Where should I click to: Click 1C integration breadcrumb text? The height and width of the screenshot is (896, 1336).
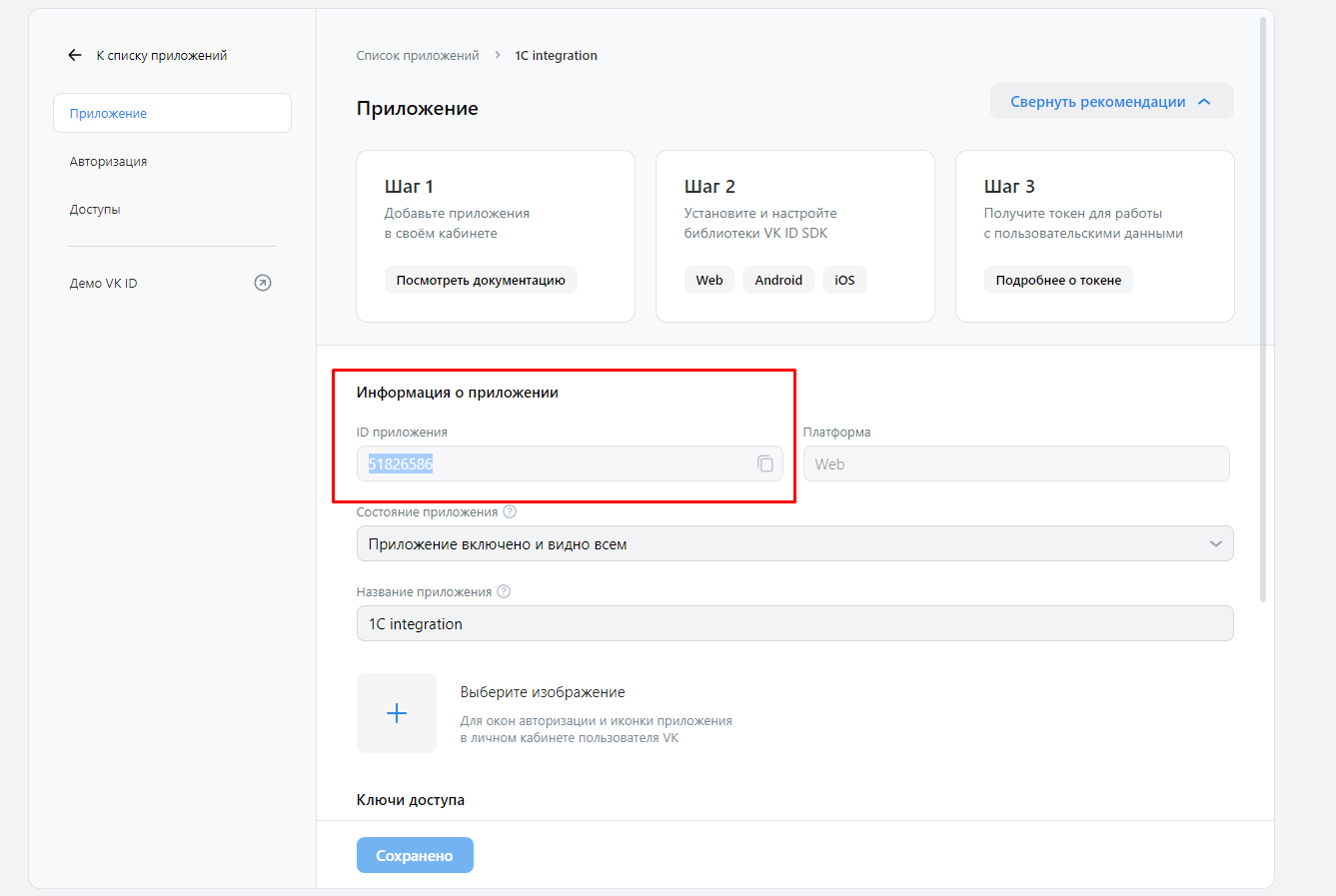click(556, 56)
